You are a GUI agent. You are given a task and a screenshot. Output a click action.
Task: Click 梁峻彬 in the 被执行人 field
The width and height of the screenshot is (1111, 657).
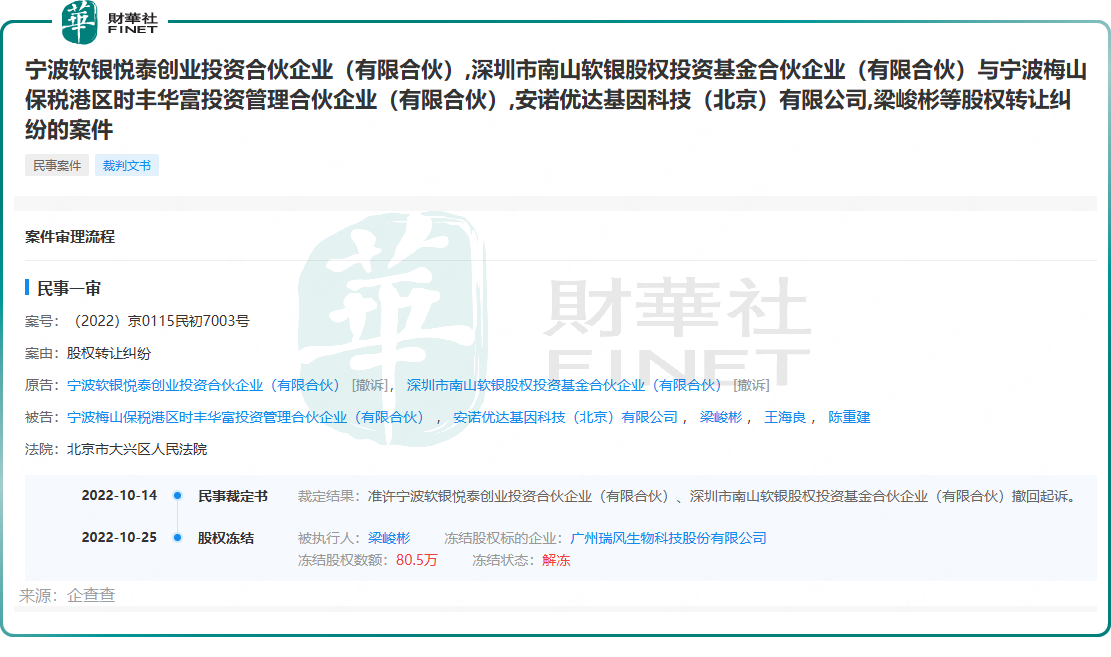(392, 537)
